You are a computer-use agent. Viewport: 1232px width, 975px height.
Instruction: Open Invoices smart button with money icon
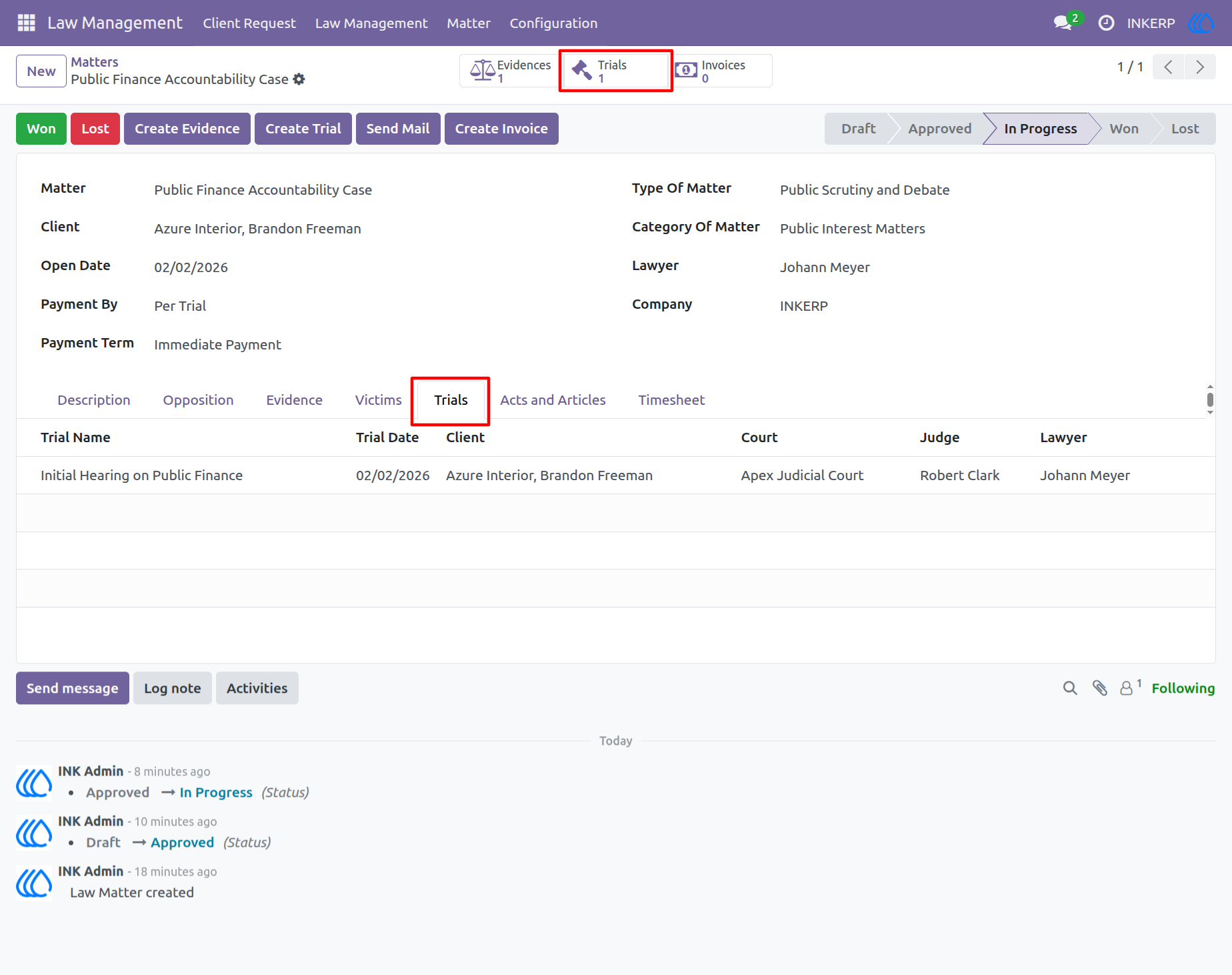pyautogui.click(x=722, y=71)
